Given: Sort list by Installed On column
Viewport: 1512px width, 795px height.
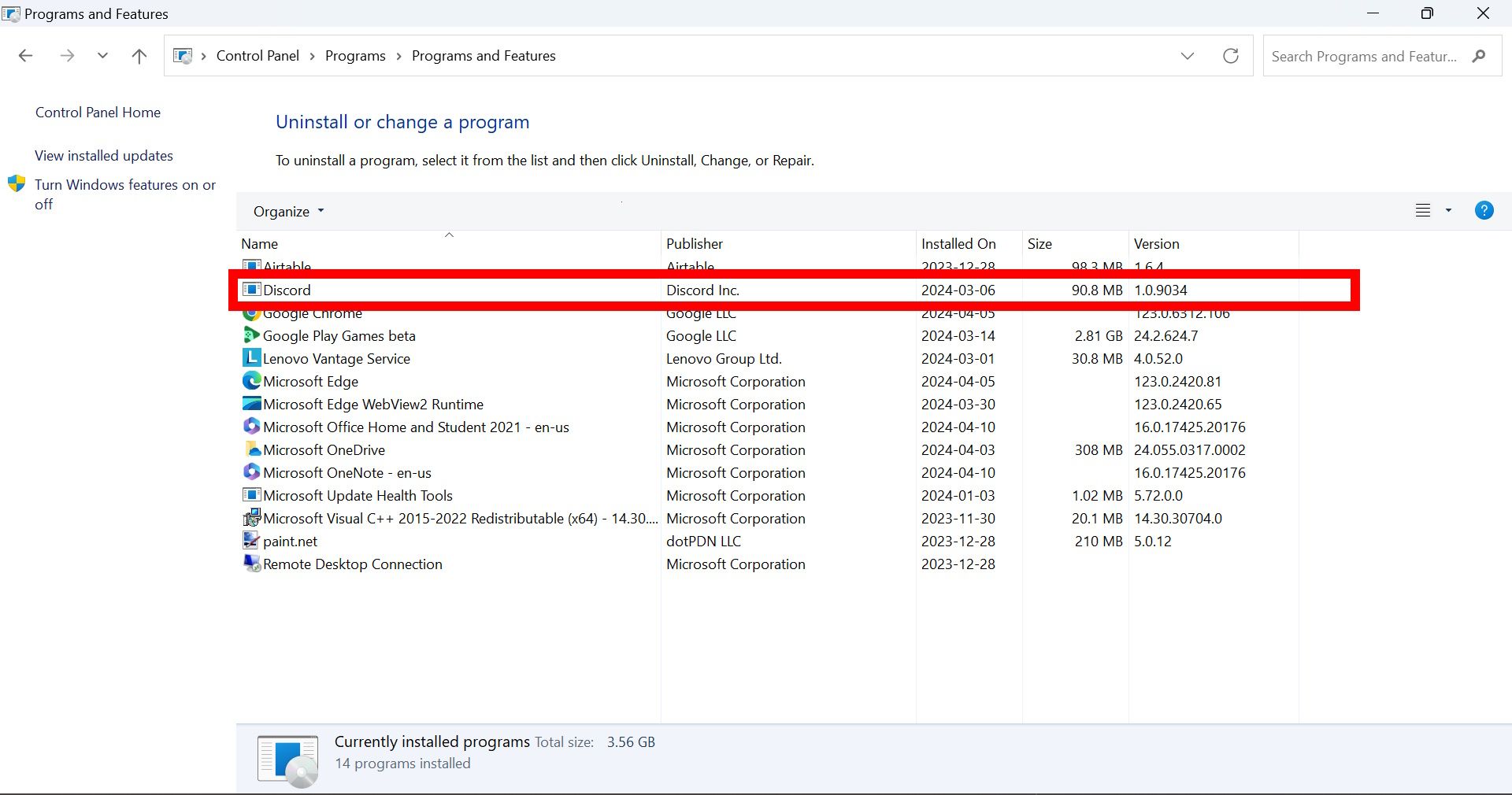Looking at the screenshot, I should click(x=958, y=244).
